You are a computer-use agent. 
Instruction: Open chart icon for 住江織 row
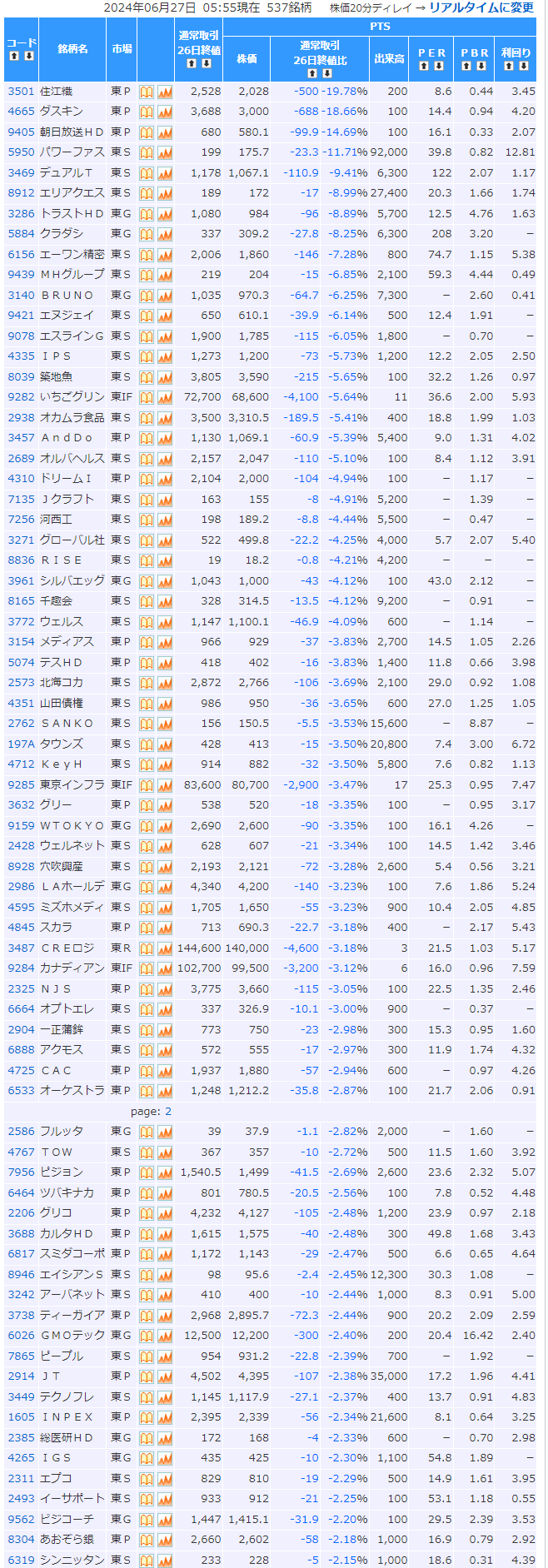pos(165,92)
